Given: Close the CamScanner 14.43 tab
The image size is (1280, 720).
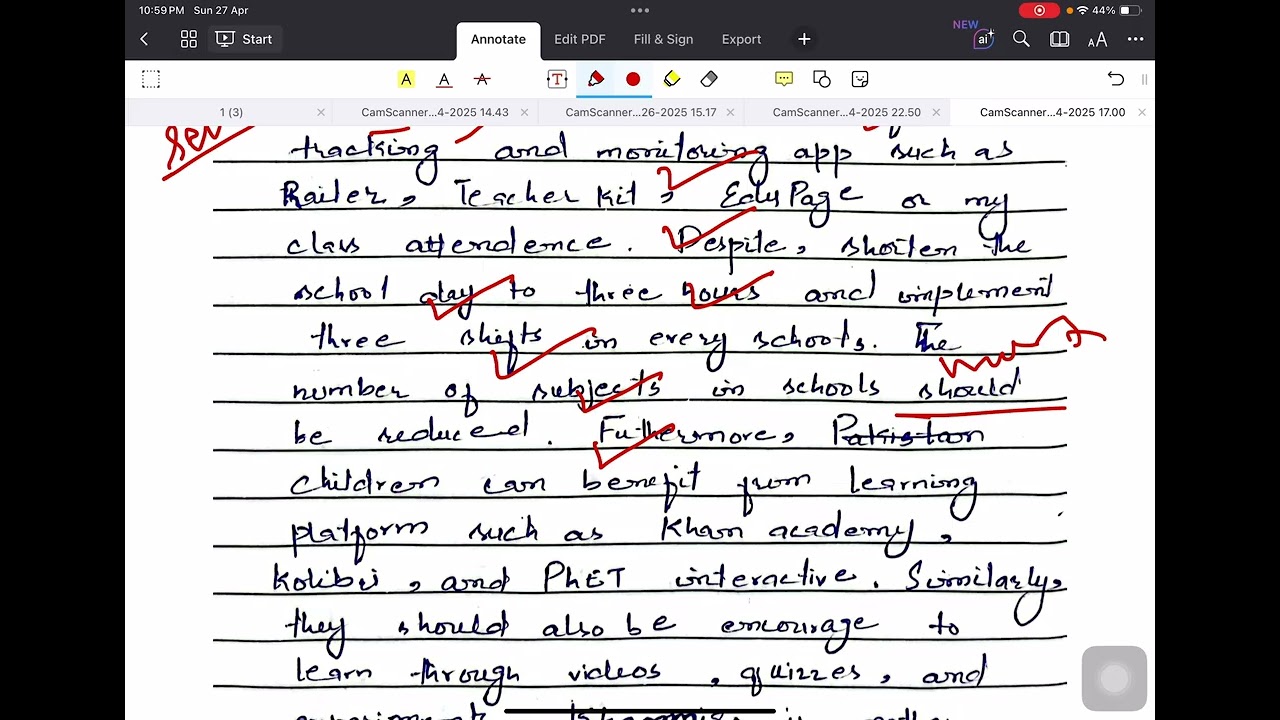Looking at the screenshot, I should (x=524, y=112).
